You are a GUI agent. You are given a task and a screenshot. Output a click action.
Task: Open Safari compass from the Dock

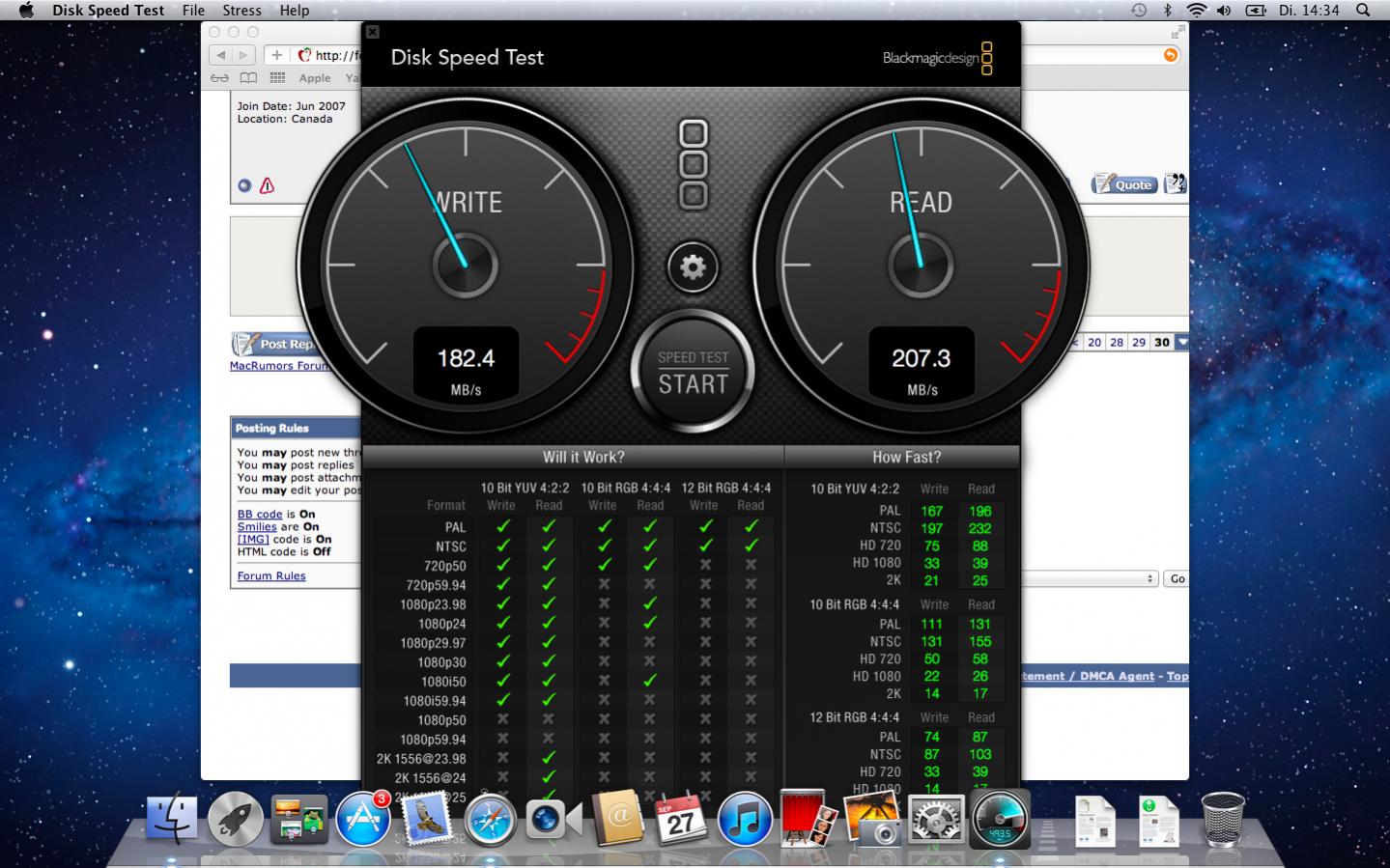coord(491,820)
